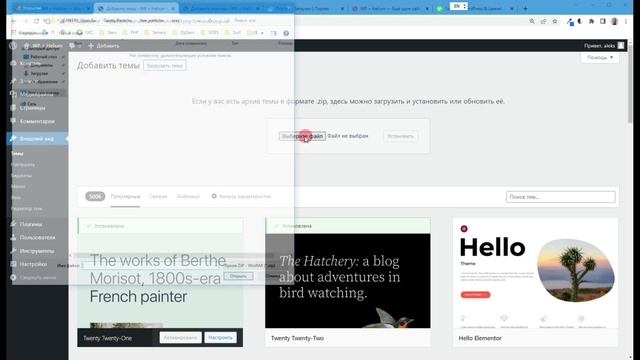
Task: Open Внешний вид in the sidebar
Action: [x=38, y=139]
